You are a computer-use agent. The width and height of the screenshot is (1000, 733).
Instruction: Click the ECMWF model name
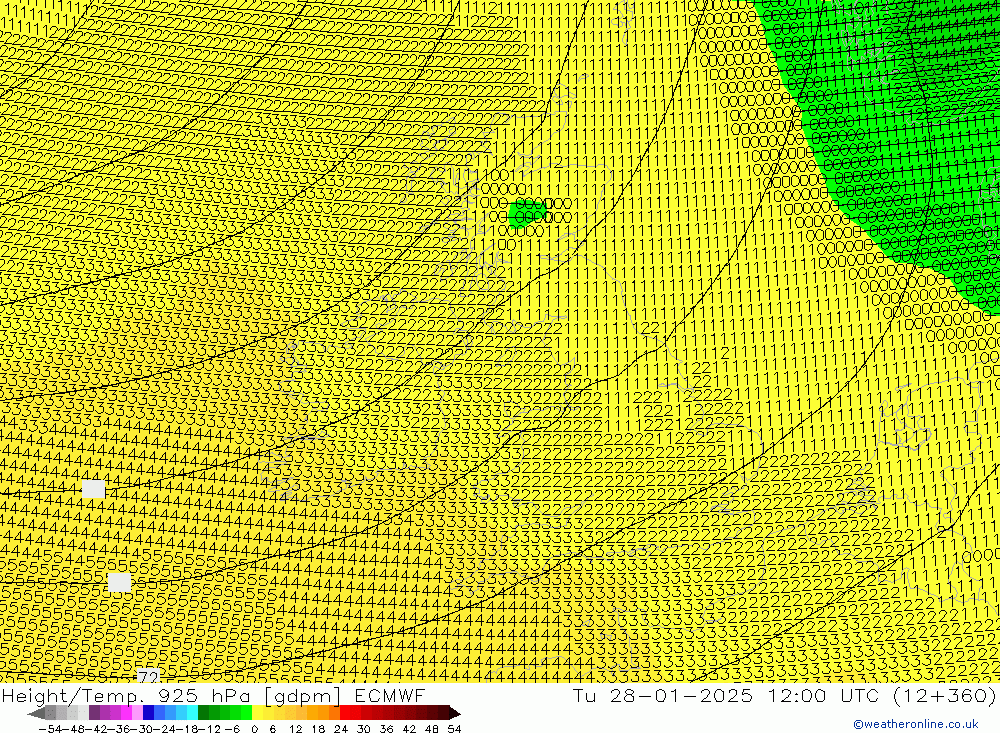[389, 695]
